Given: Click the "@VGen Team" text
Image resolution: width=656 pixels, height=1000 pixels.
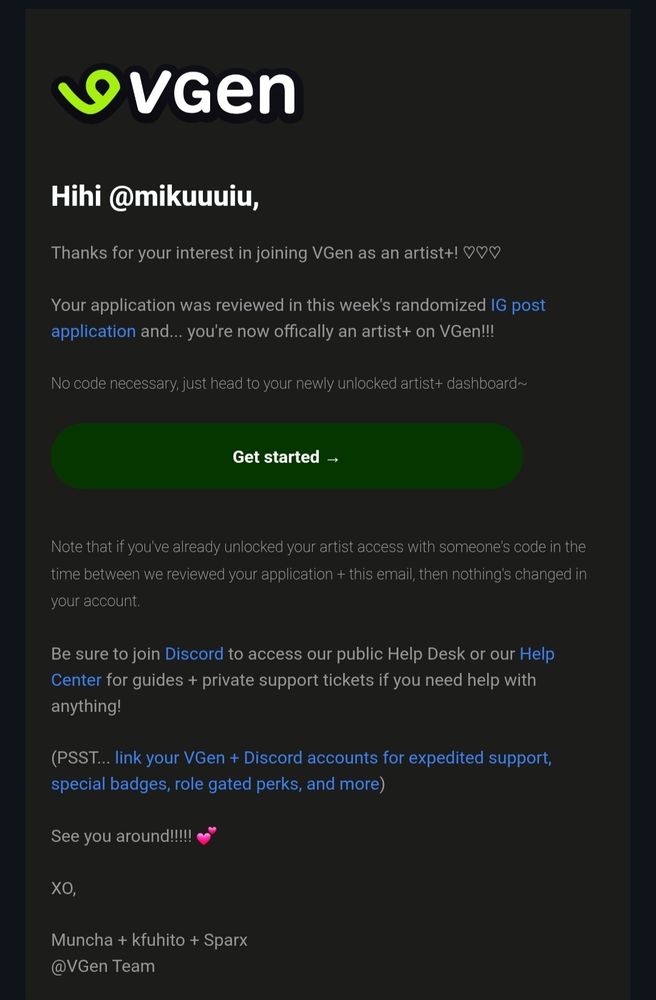Looking at the screenshot, I should [x=103, y=966].
